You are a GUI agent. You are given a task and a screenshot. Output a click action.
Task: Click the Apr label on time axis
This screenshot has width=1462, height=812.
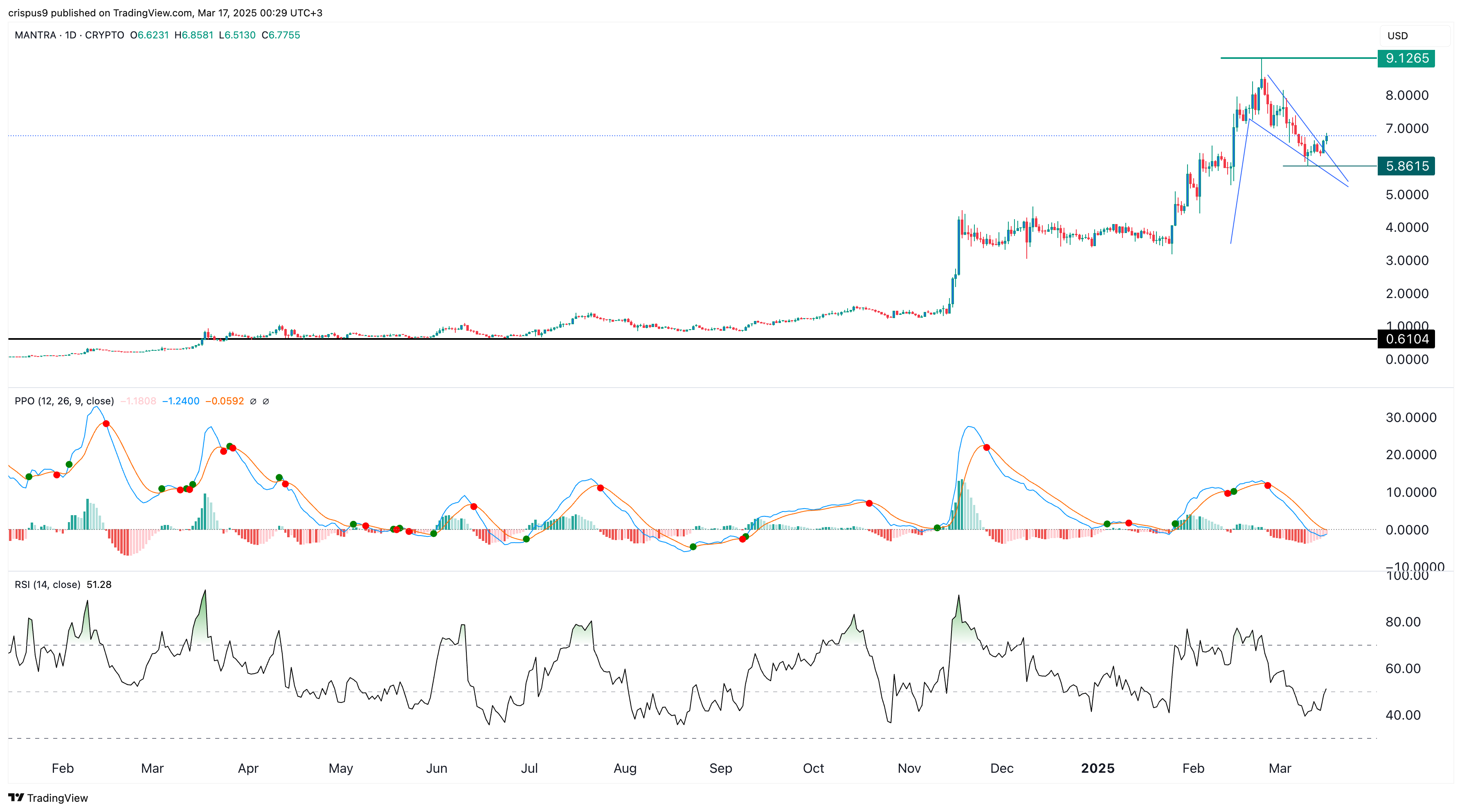point(248,769)
